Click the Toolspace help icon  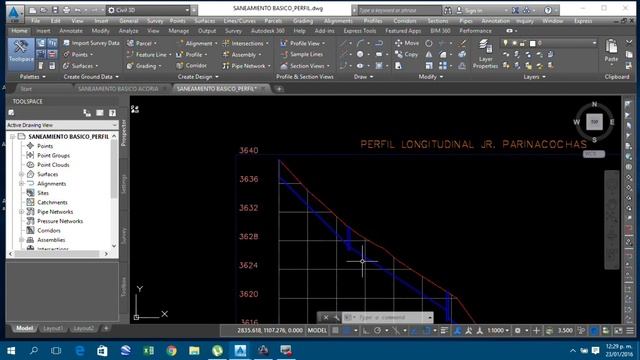point(112,113)
